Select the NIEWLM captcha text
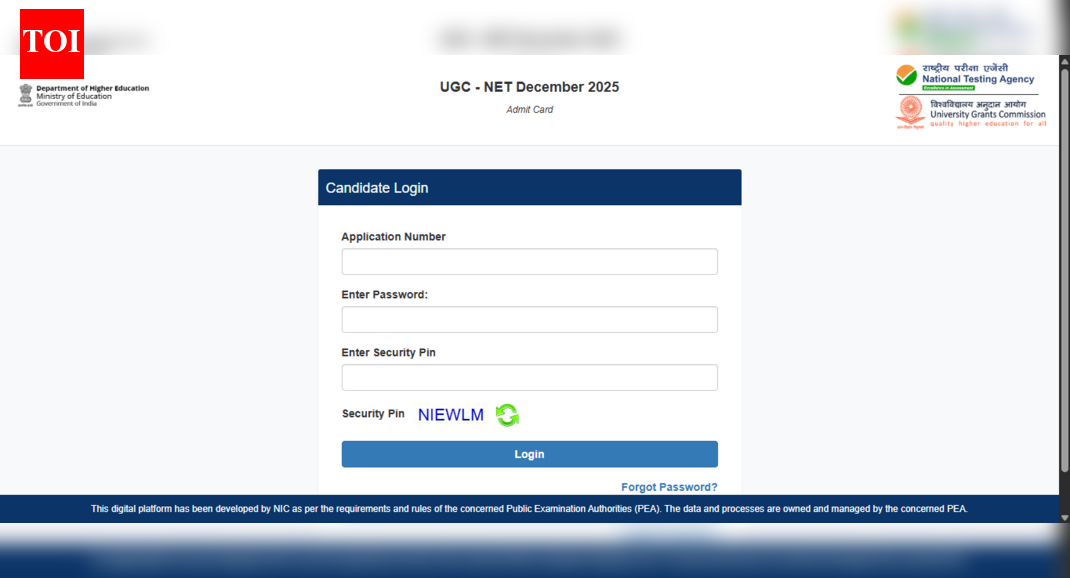 tap(449, 413)
